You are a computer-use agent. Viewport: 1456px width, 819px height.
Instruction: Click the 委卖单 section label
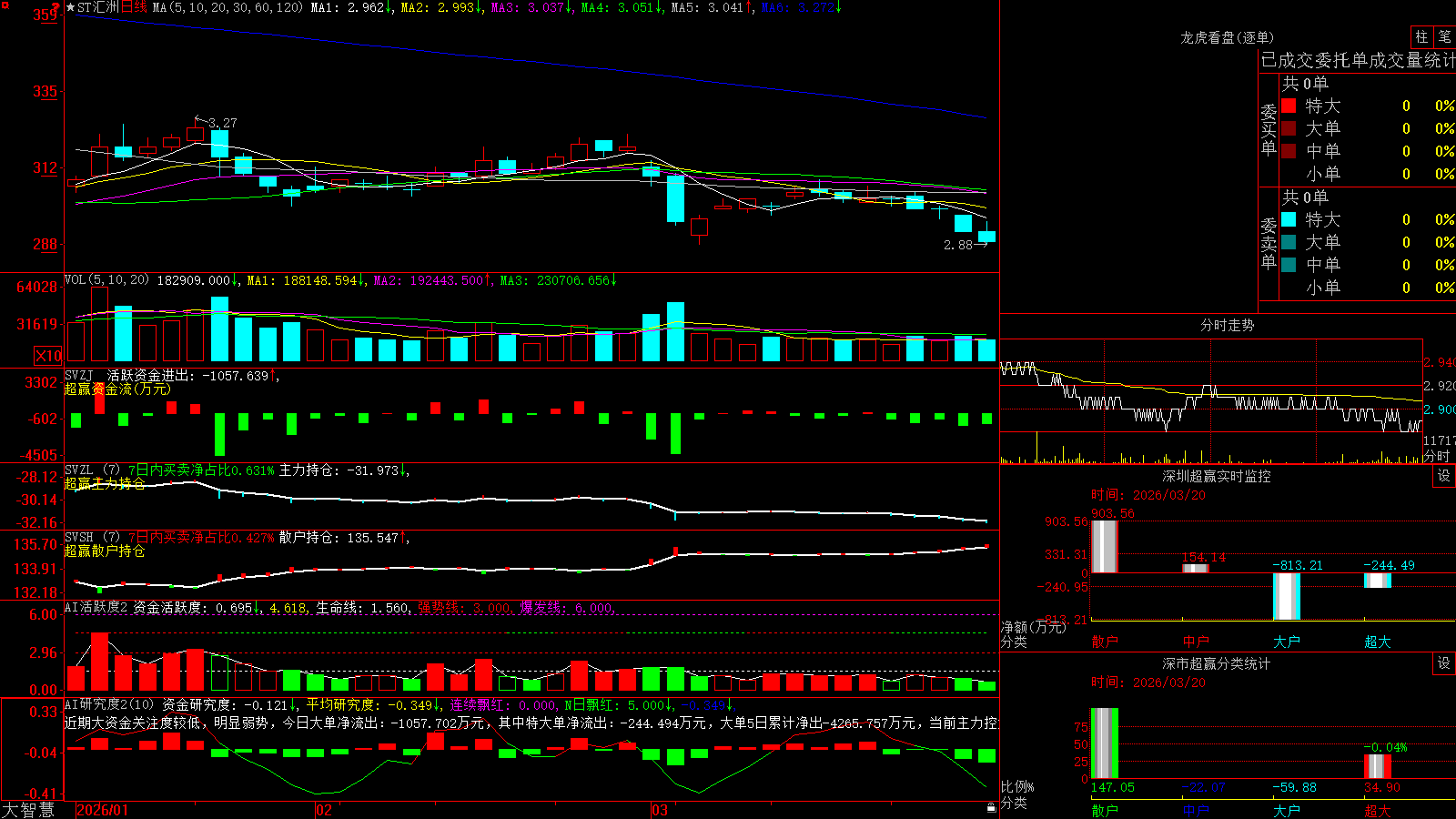[1269, 243]
